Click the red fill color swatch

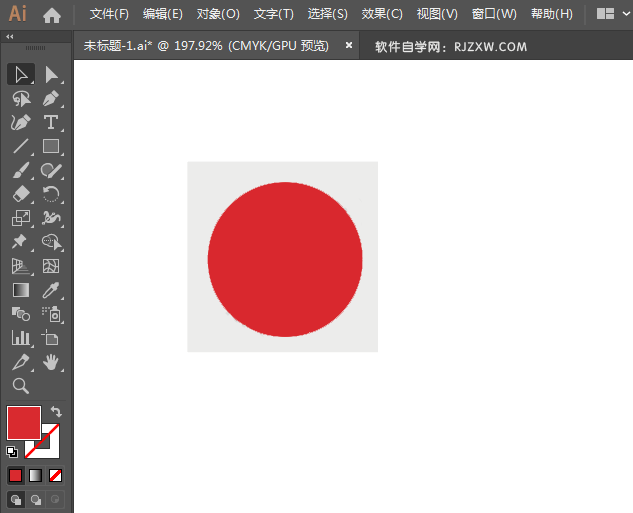(x=23, y=422)
